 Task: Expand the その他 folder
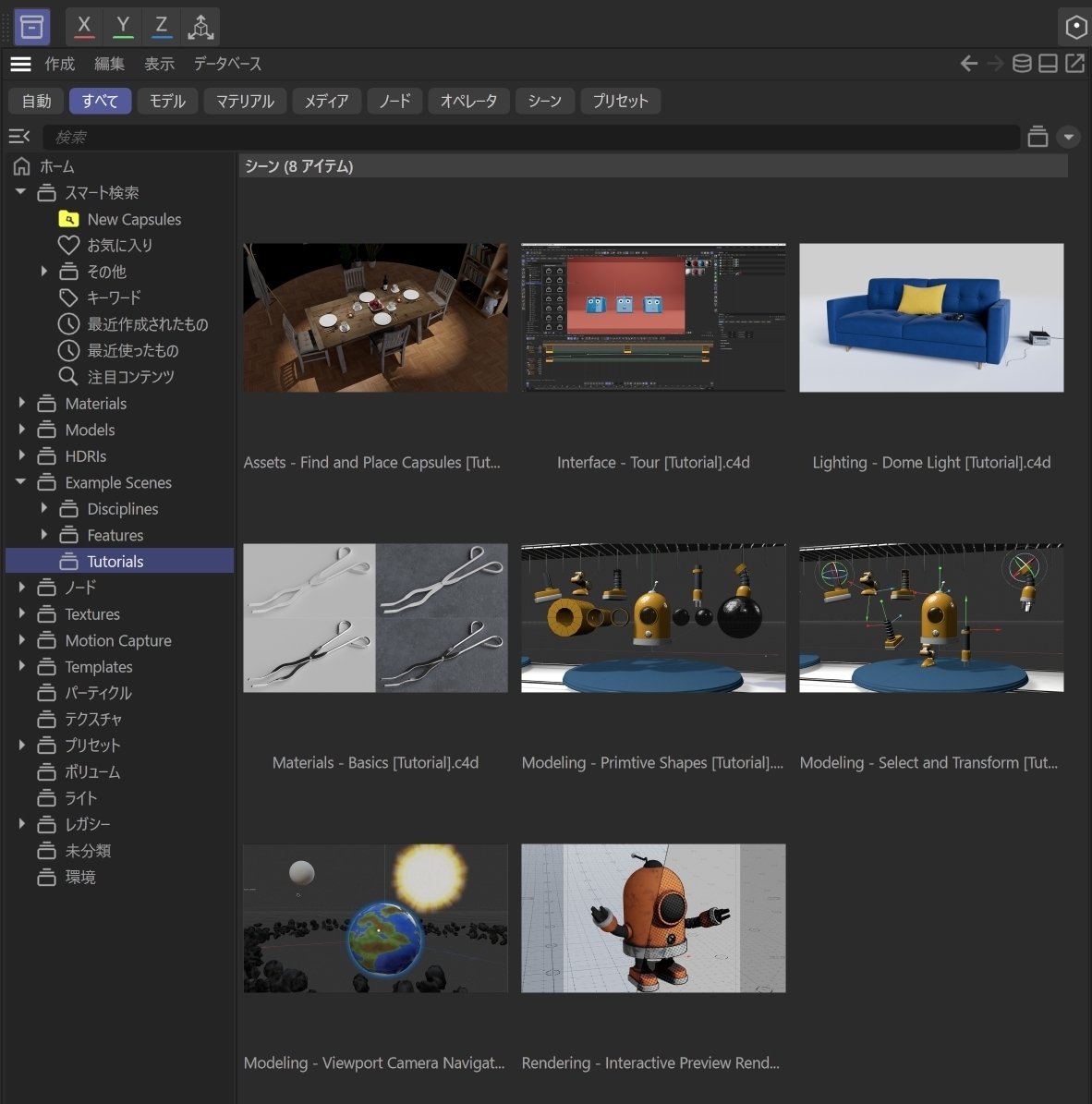click(43, 271)
